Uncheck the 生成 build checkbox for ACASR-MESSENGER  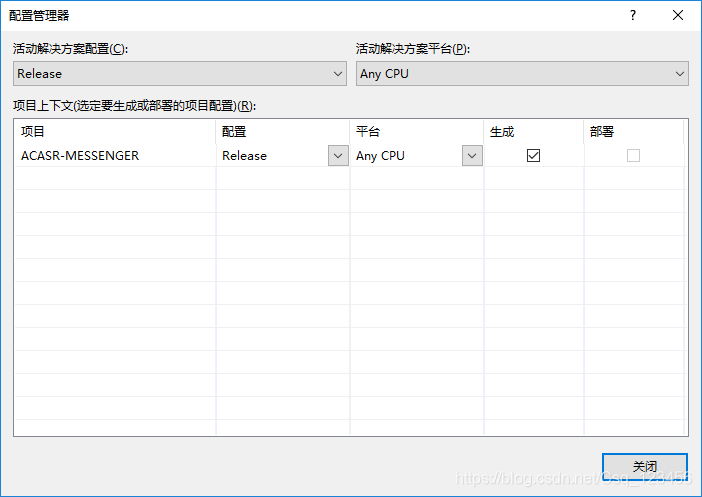(x=533, y=155)
